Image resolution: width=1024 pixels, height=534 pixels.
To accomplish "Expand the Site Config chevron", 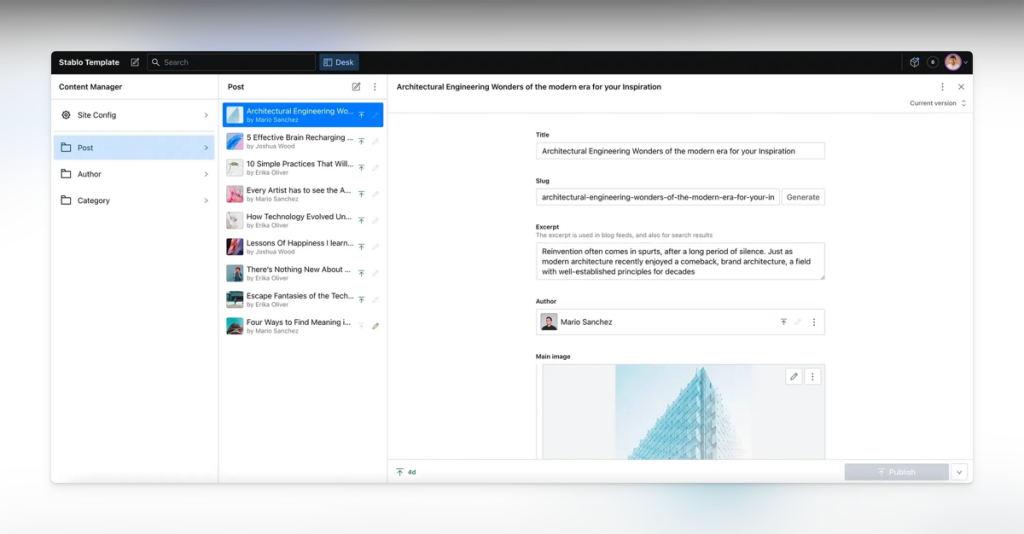I will [206, 116].
